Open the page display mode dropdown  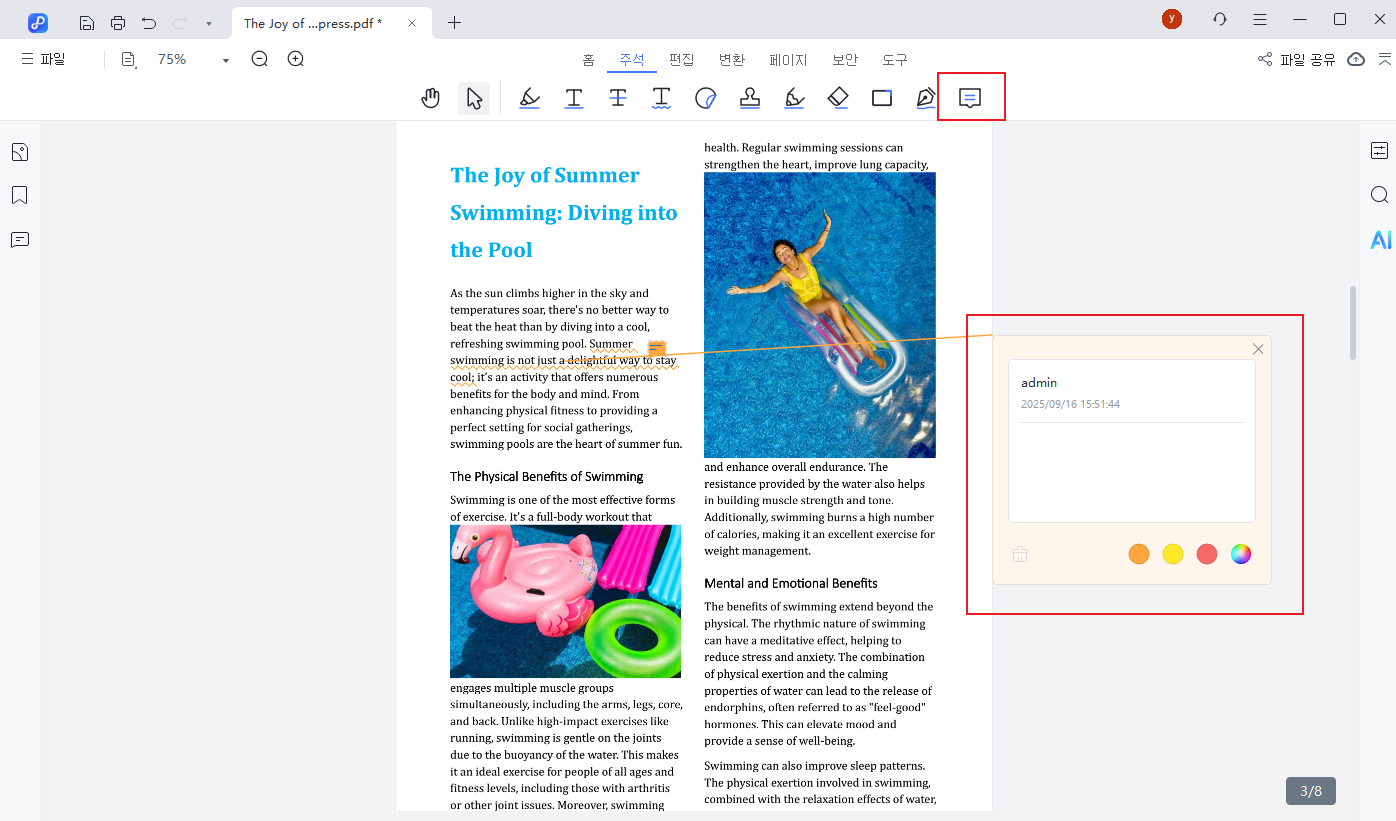point(128,60)
